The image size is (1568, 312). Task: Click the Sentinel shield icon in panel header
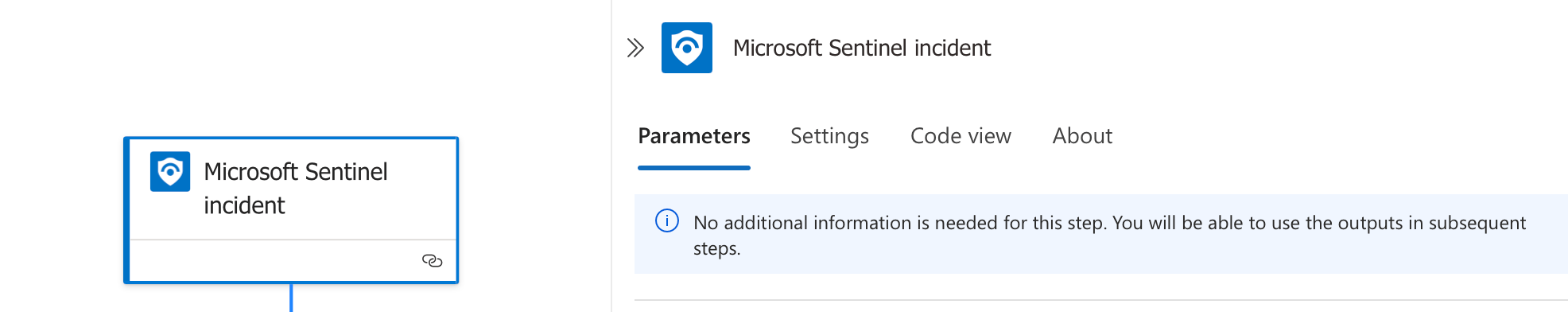point(687,48)
